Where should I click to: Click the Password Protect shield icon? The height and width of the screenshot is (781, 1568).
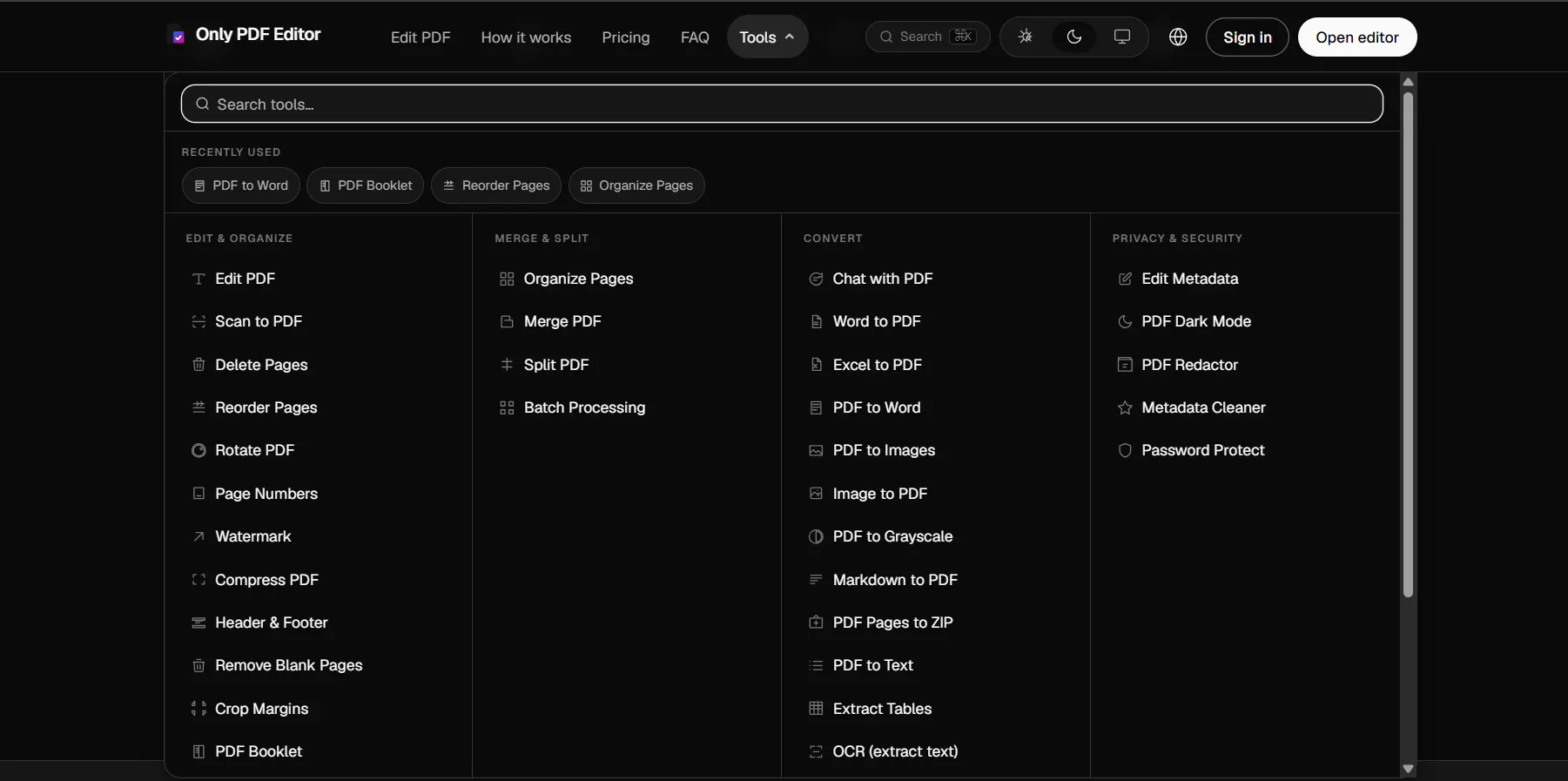pos(1125,450)
